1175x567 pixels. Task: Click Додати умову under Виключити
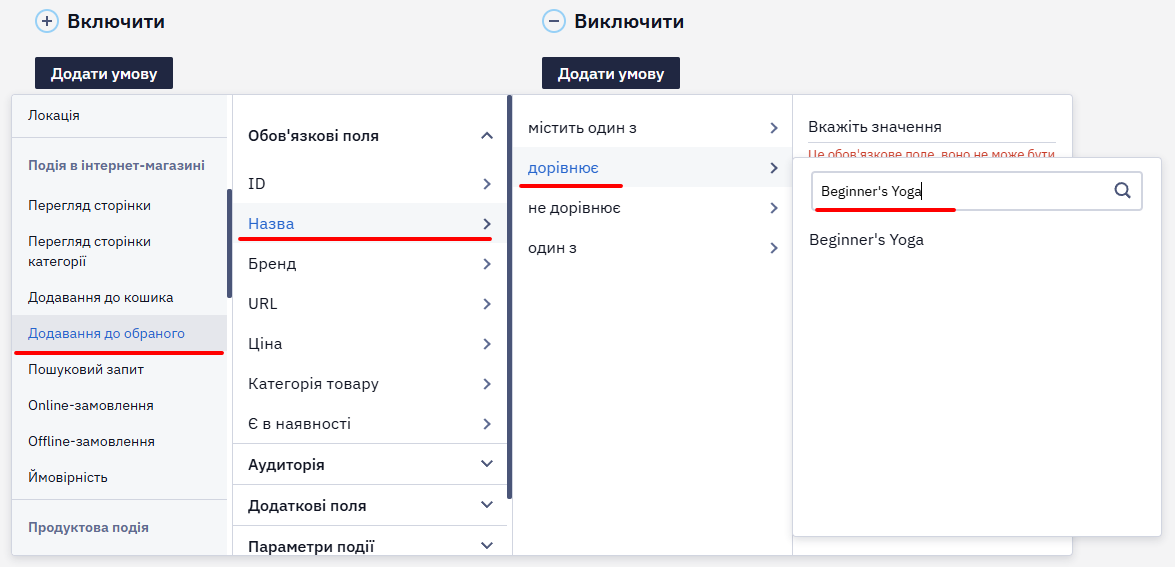coord(611,73)
